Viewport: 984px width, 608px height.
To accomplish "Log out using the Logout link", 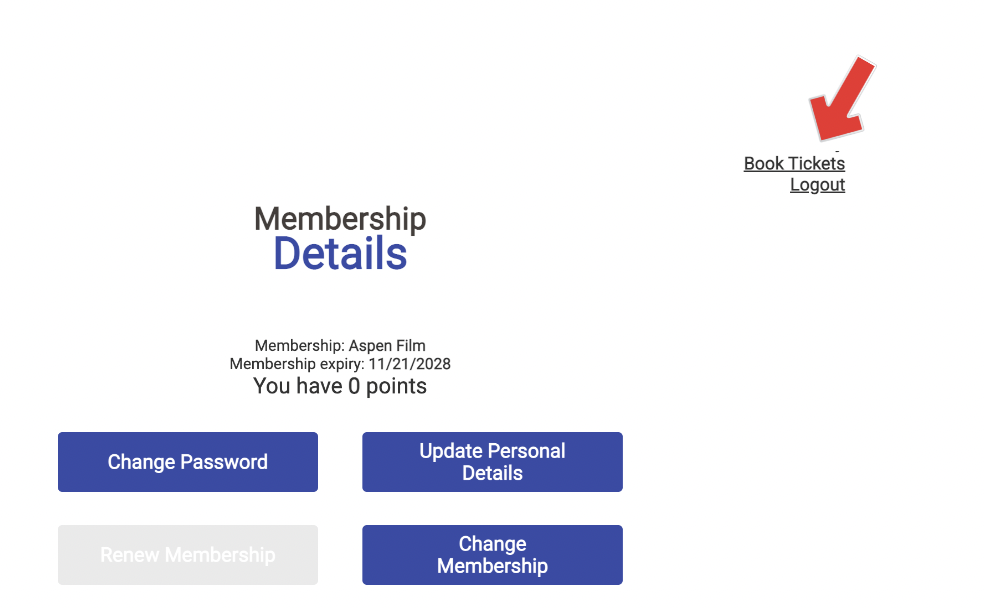I will tap(817, 184).
